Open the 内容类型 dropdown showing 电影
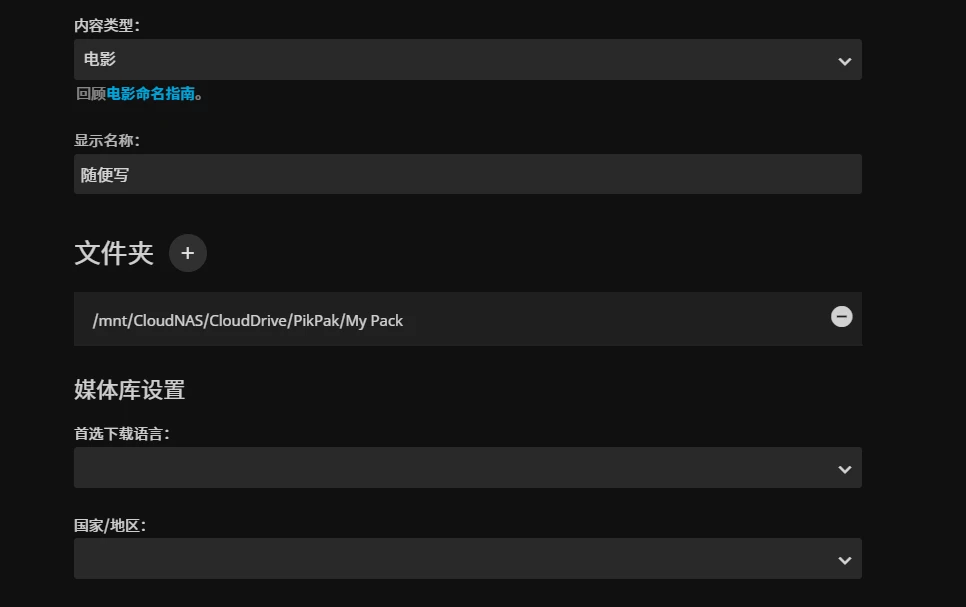Viewport: 966px width, 607px height. tap(467, 60)
